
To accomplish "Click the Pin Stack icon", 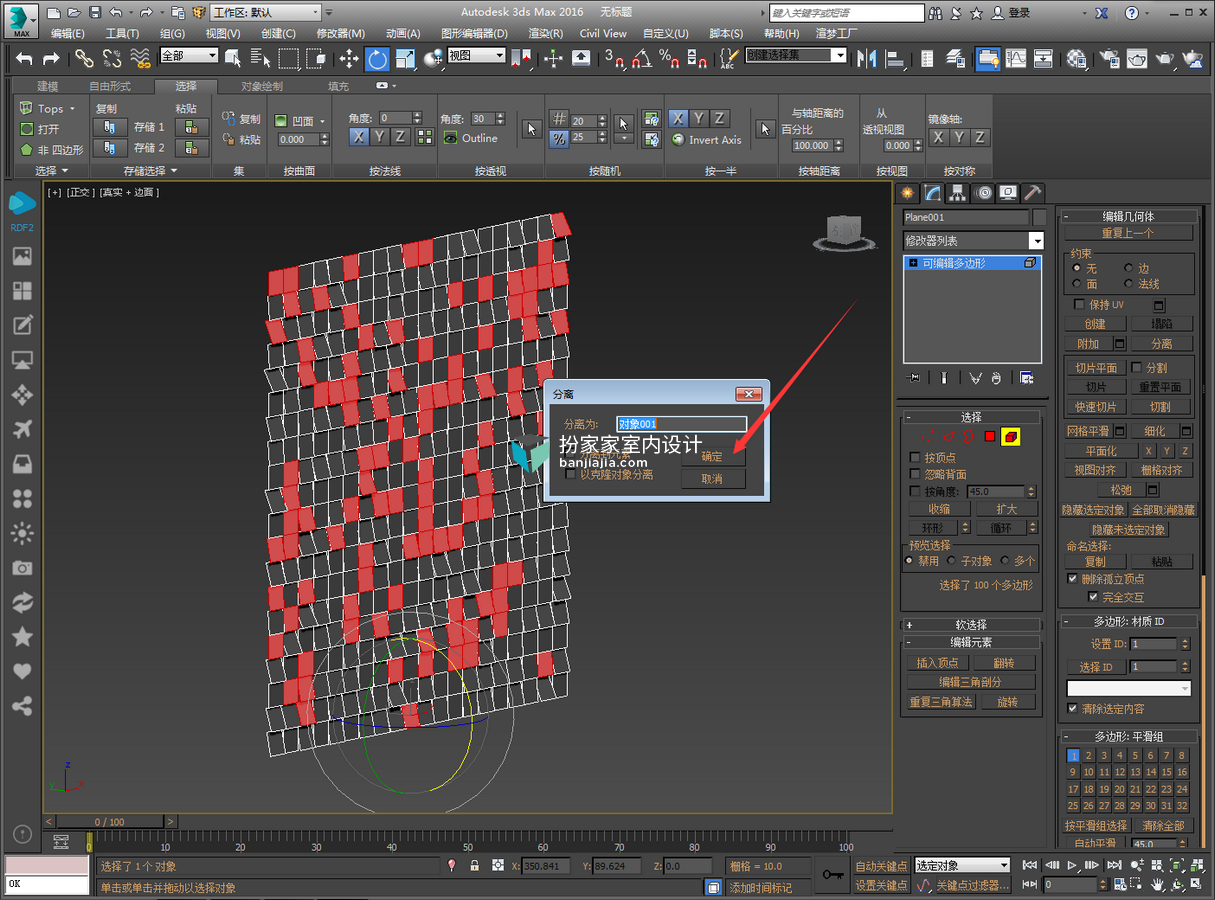I will point(913,378).
